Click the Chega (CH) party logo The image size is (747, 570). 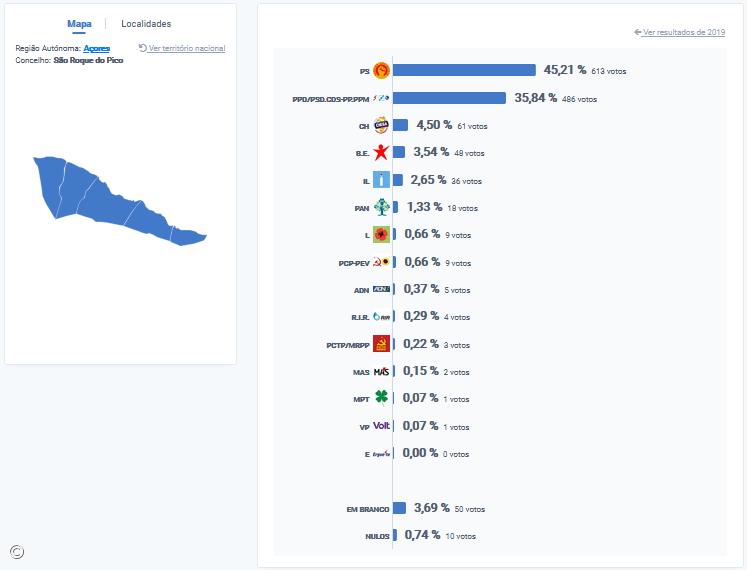[381, 126]
